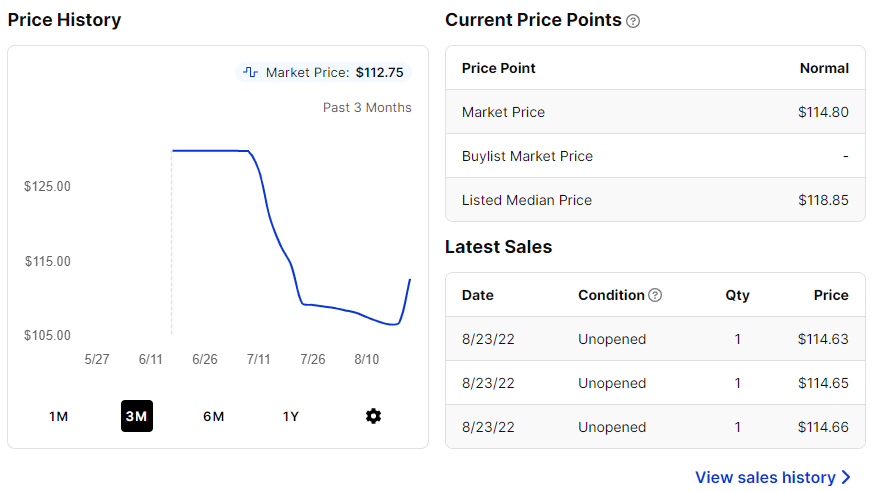Image resolution: width=873 pixels, height=492 pixels.
Task: Click the Market Price row
Action: [x=655, y=112]
